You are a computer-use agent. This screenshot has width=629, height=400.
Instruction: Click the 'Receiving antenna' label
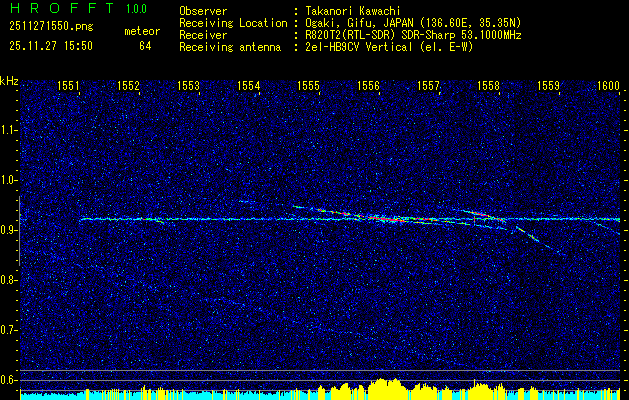pyautogui.click(x=230, y=47)
